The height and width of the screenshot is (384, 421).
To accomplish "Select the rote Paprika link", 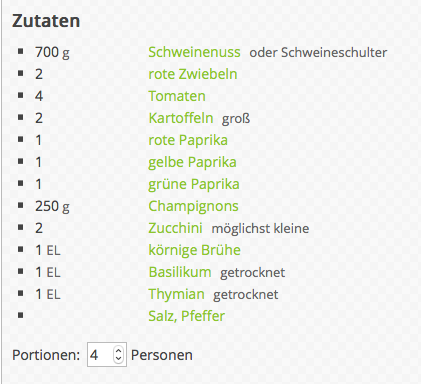I will tap(188, 140).
